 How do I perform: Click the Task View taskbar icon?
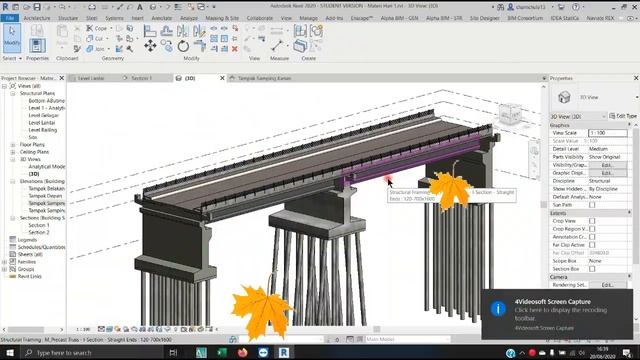point(173,352)
